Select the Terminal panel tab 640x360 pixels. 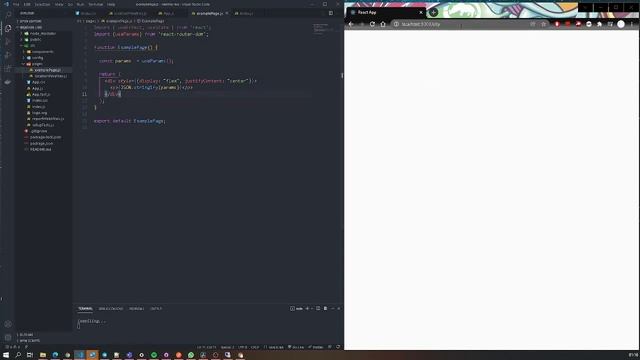[x=85, y=309]
